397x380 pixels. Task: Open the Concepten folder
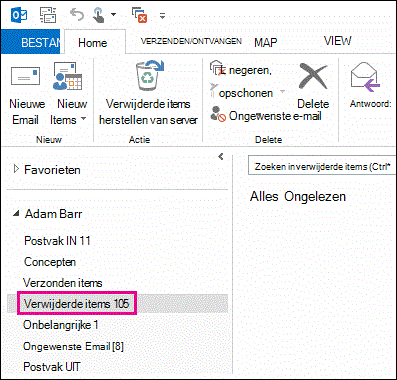[x=50, y=262]
